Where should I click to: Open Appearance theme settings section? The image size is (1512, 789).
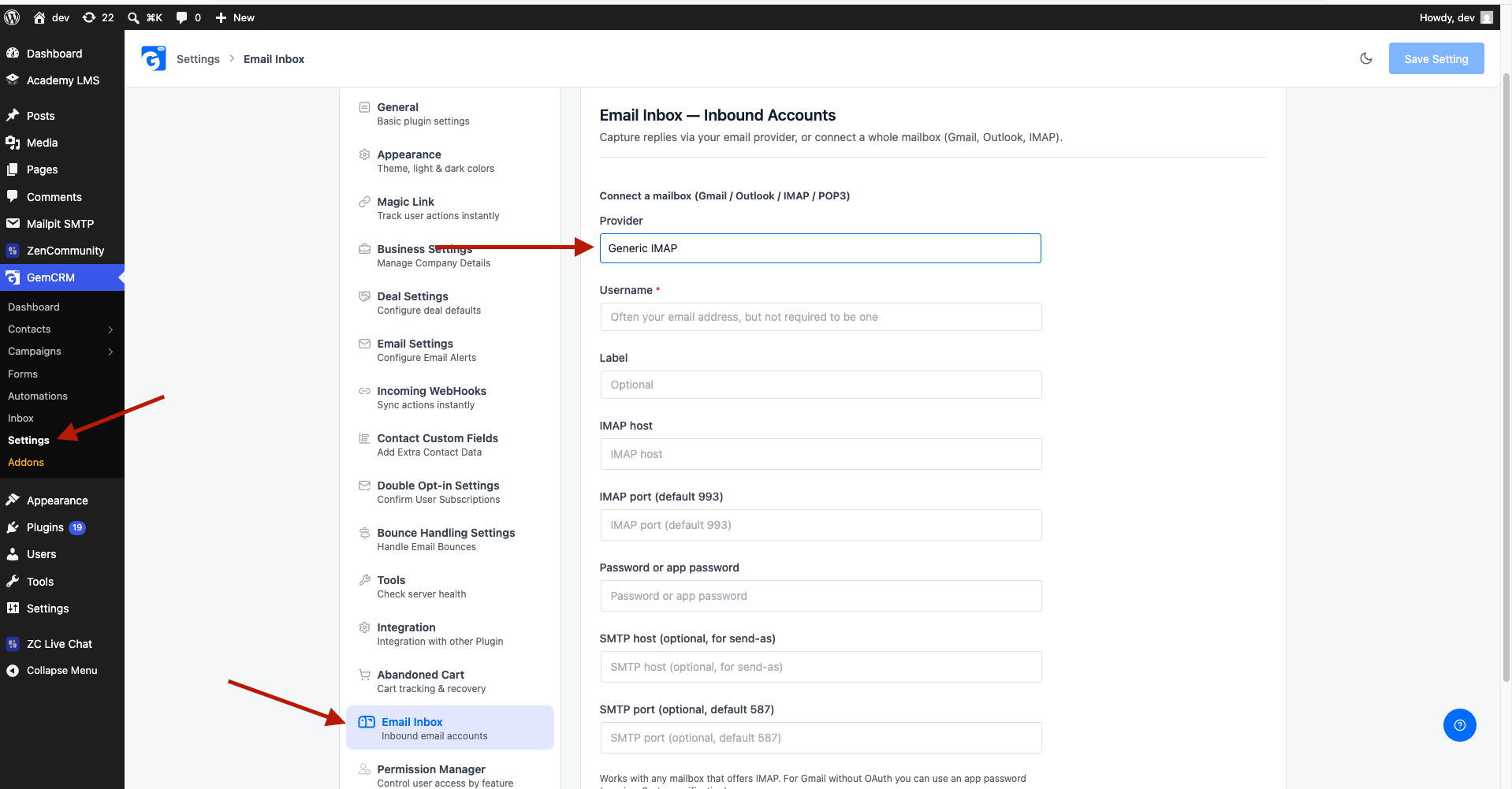coord(449,162)
